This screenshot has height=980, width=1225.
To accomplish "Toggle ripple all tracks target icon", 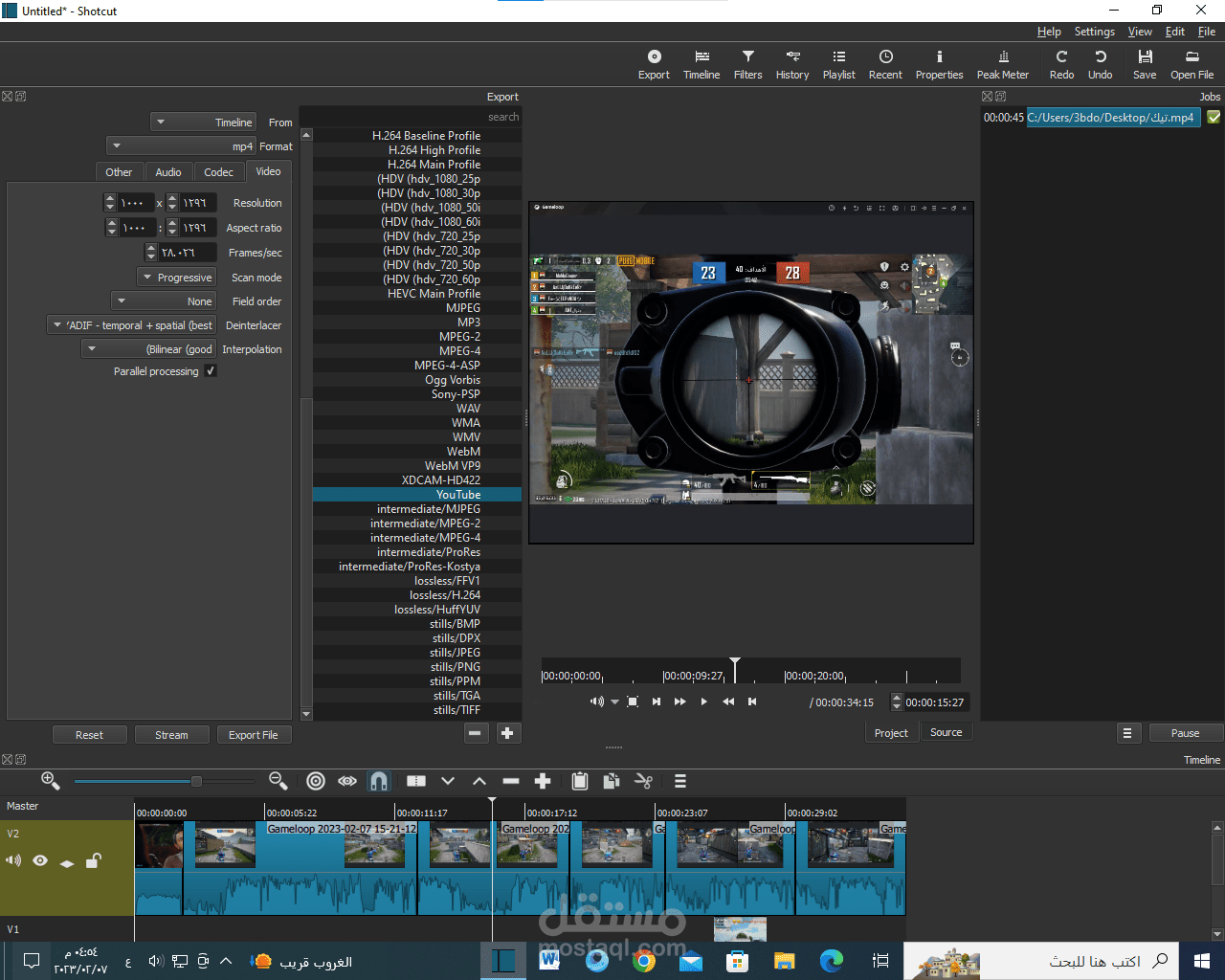I will coord(316,781).
